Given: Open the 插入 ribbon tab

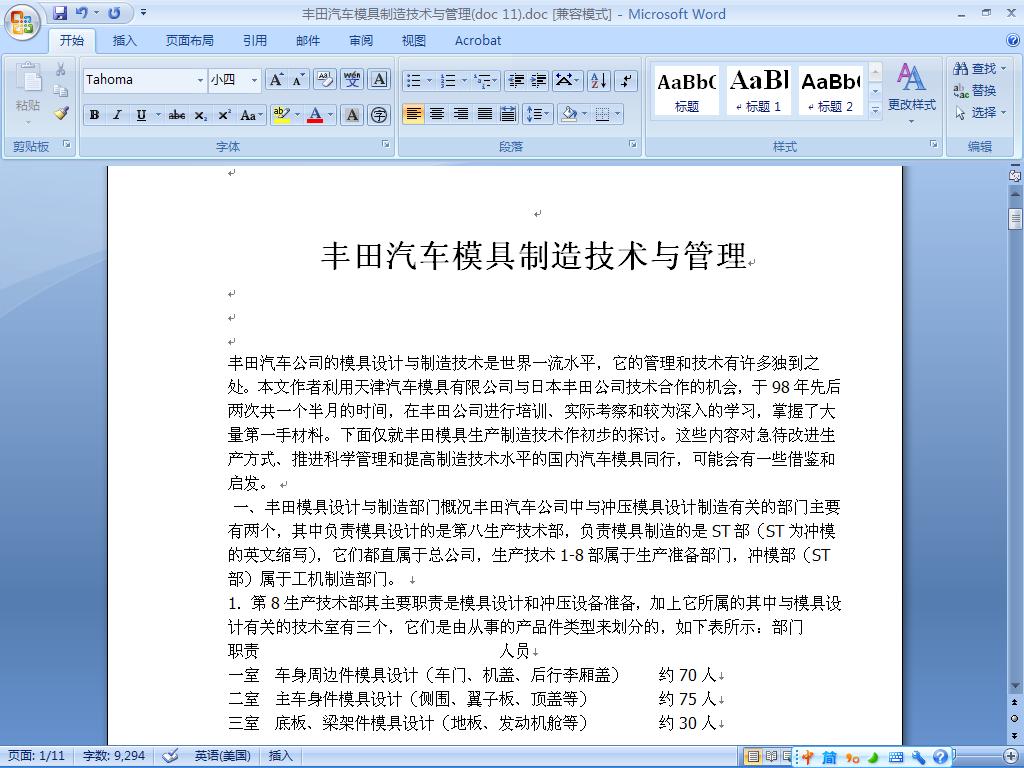Looking at the screenshot, I should click(124, 40).
